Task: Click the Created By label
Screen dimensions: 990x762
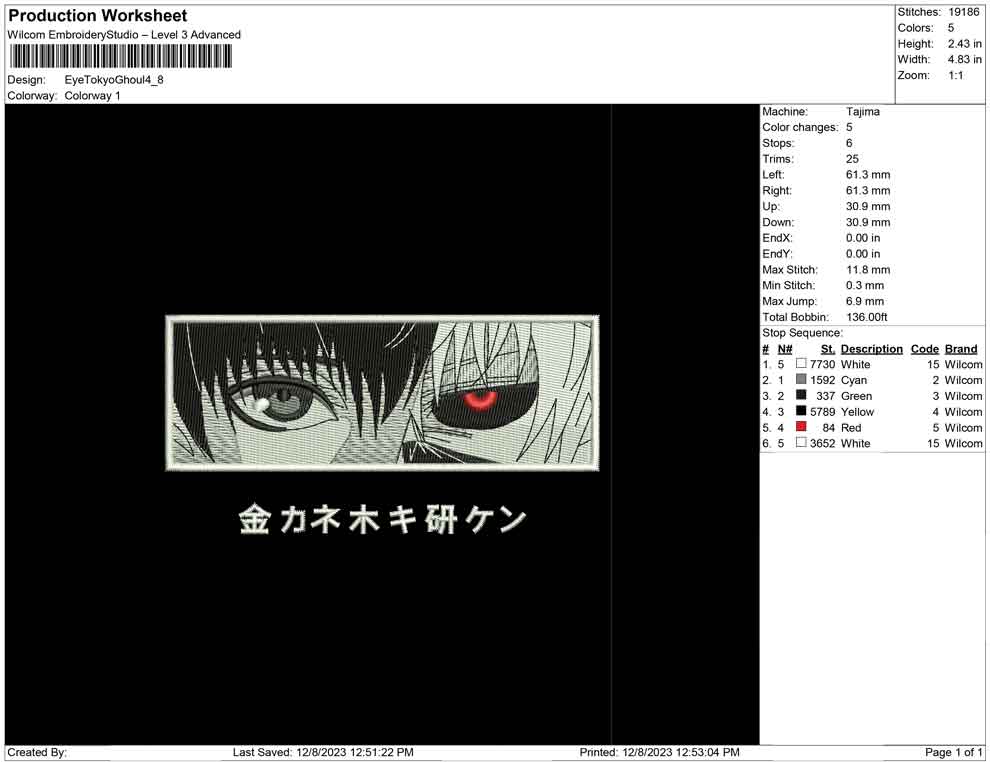Action: (x=37, y=752)
